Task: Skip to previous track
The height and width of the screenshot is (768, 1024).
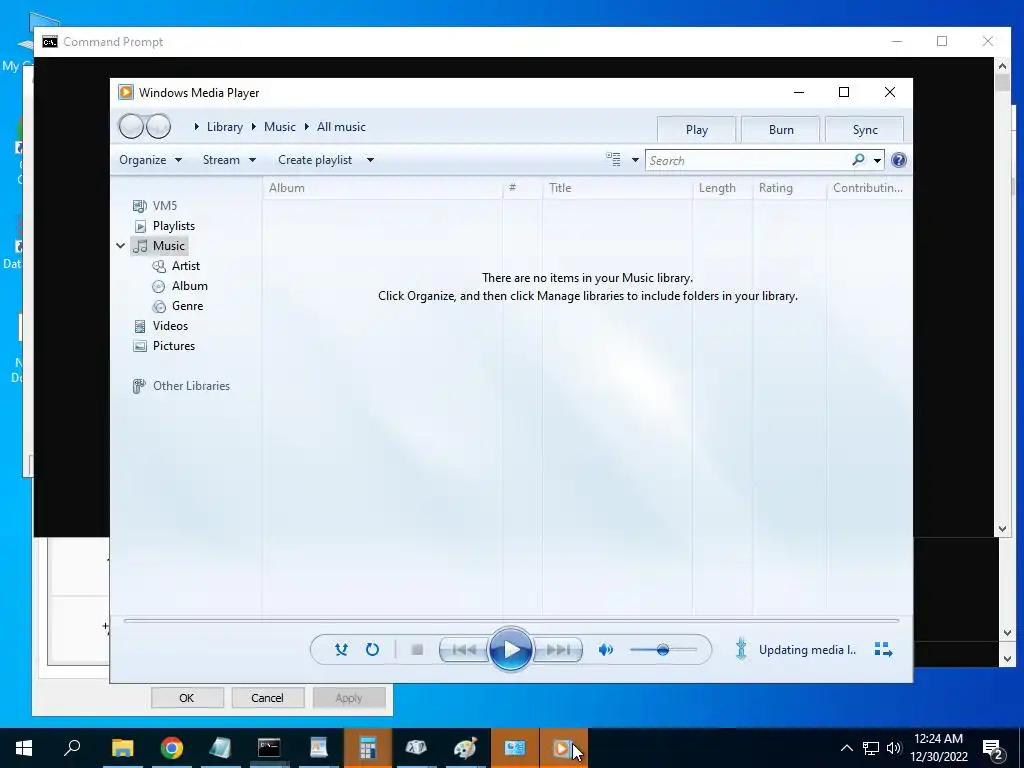Action: (464, 649)
